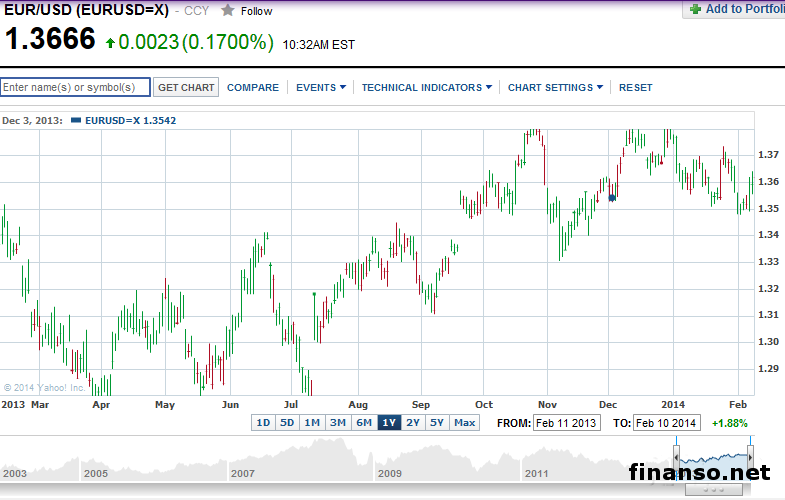Click the blue data point marker on chart
This screenshot has width=785, height=500.
pos(613,197)
